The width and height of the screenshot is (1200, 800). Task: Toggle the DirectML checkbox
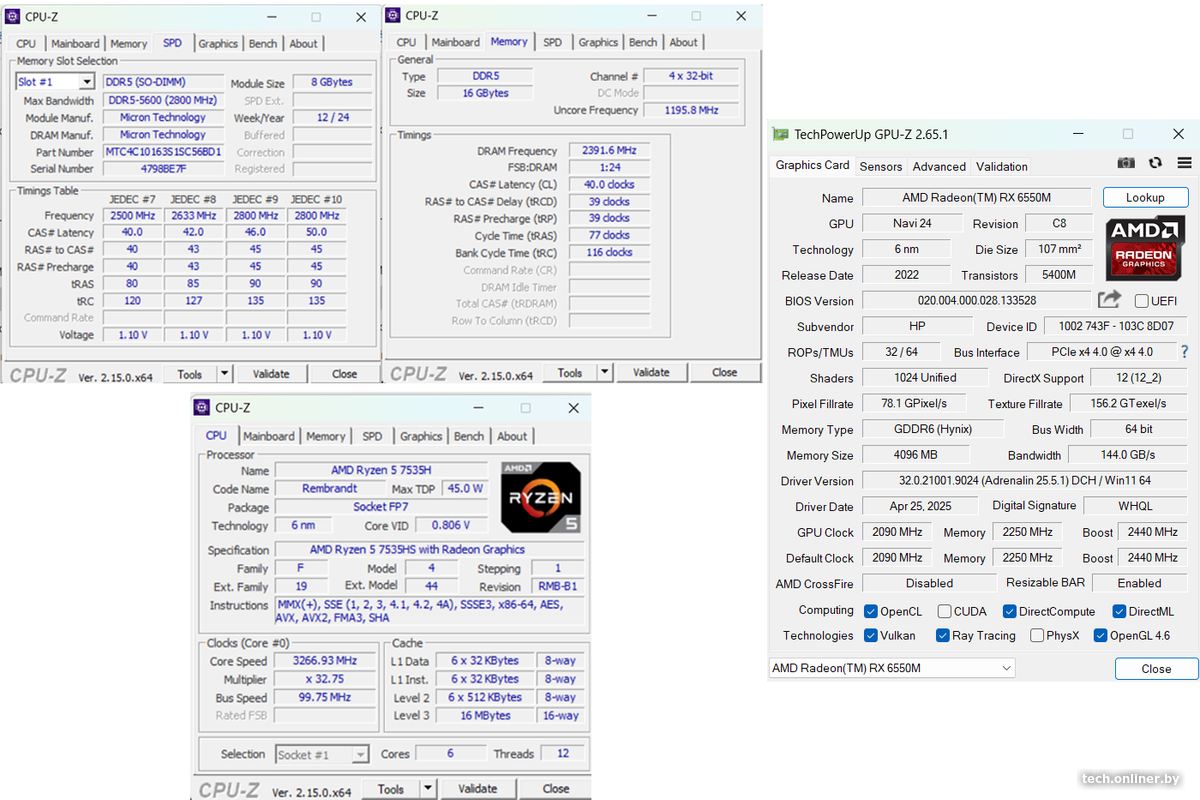click(1119, 611)
